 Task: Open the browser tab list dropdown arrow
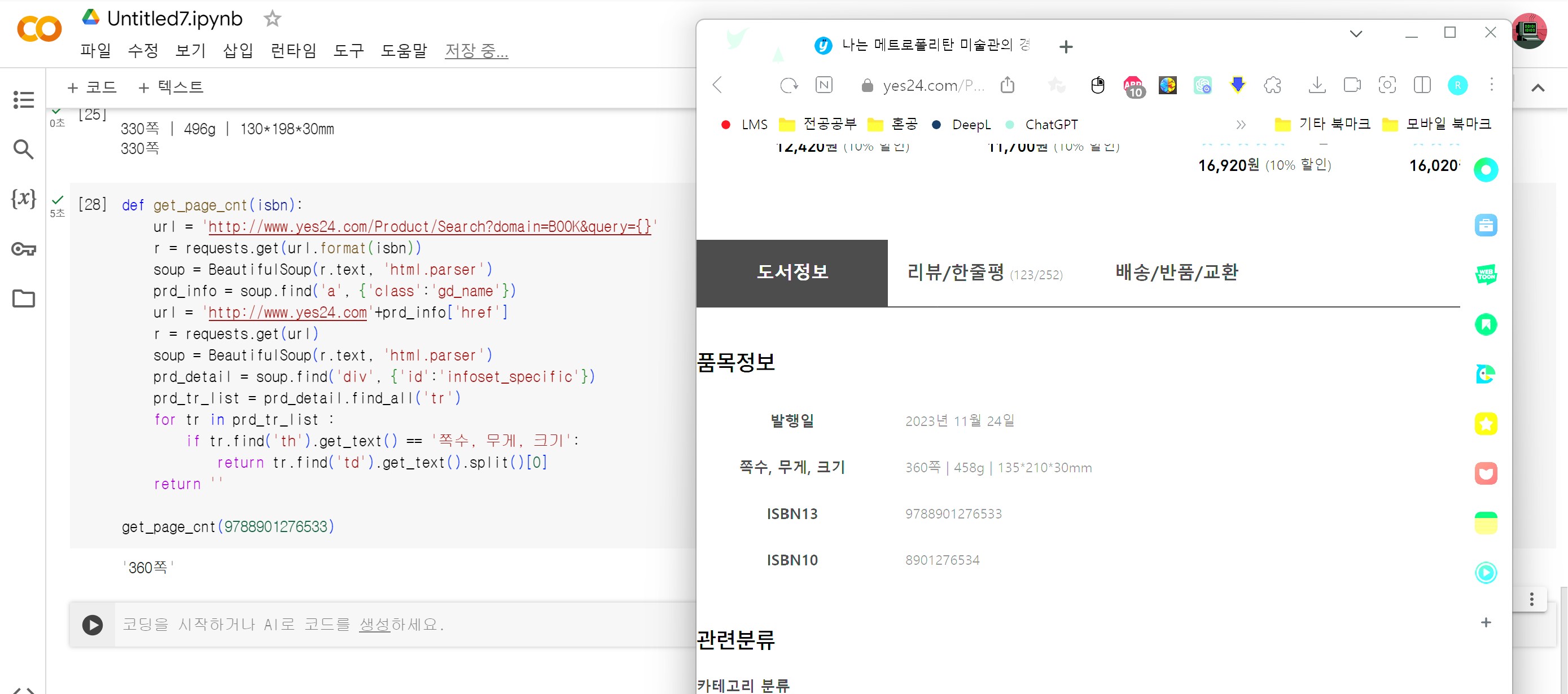[1356, 34]
